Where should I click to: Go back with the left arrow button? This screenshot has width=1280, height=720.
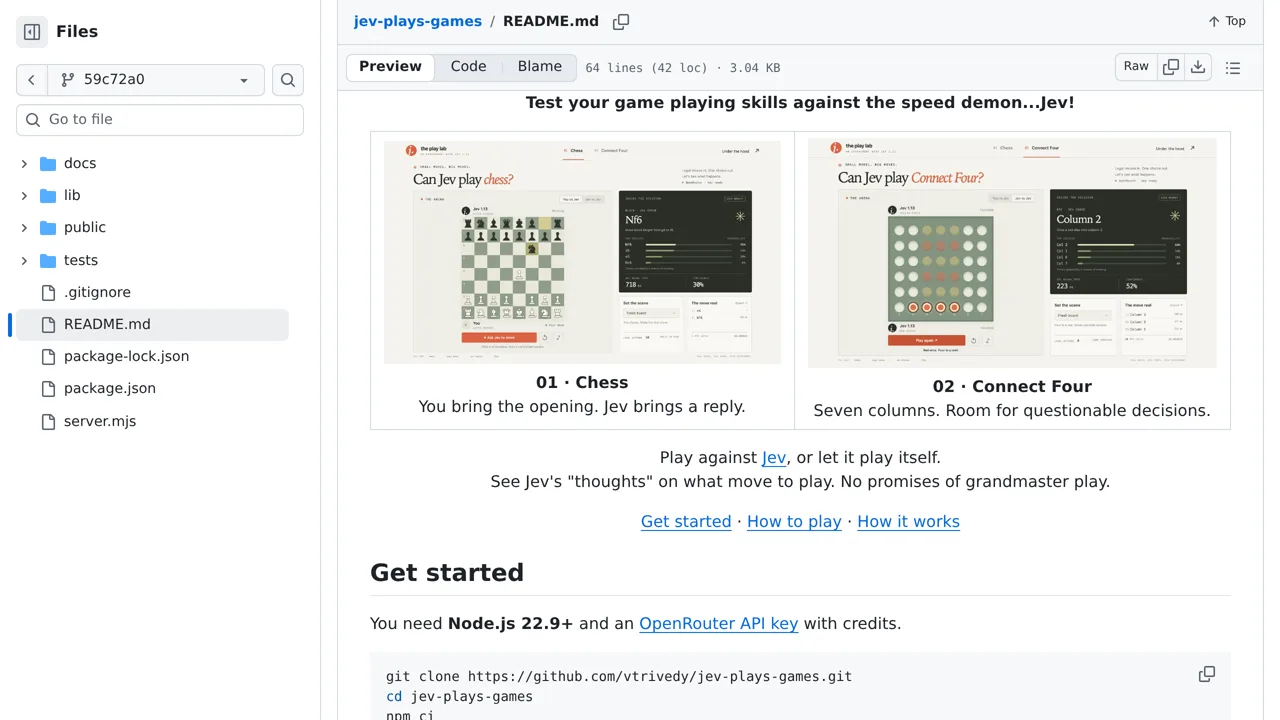[32, 80]
